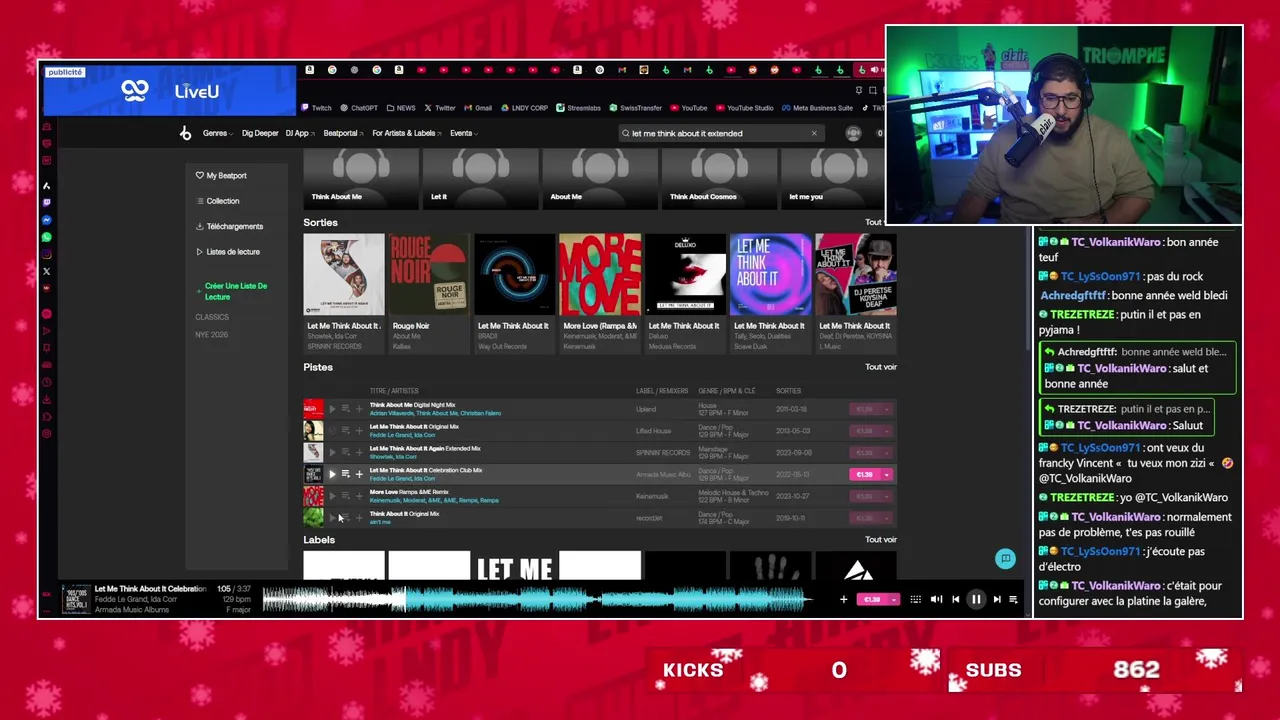Open Collection in sidebar
The image size is (1280, 720).
(x=218, y=201)
